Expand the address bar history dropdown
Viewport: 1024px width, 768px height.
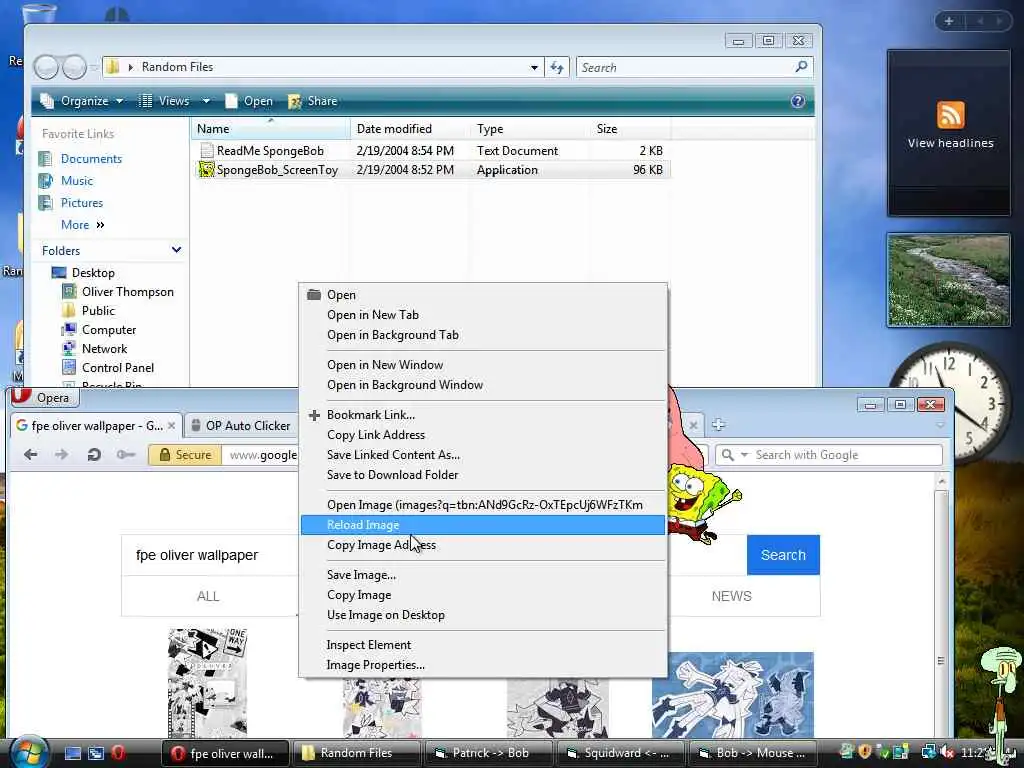click(534, 67)
